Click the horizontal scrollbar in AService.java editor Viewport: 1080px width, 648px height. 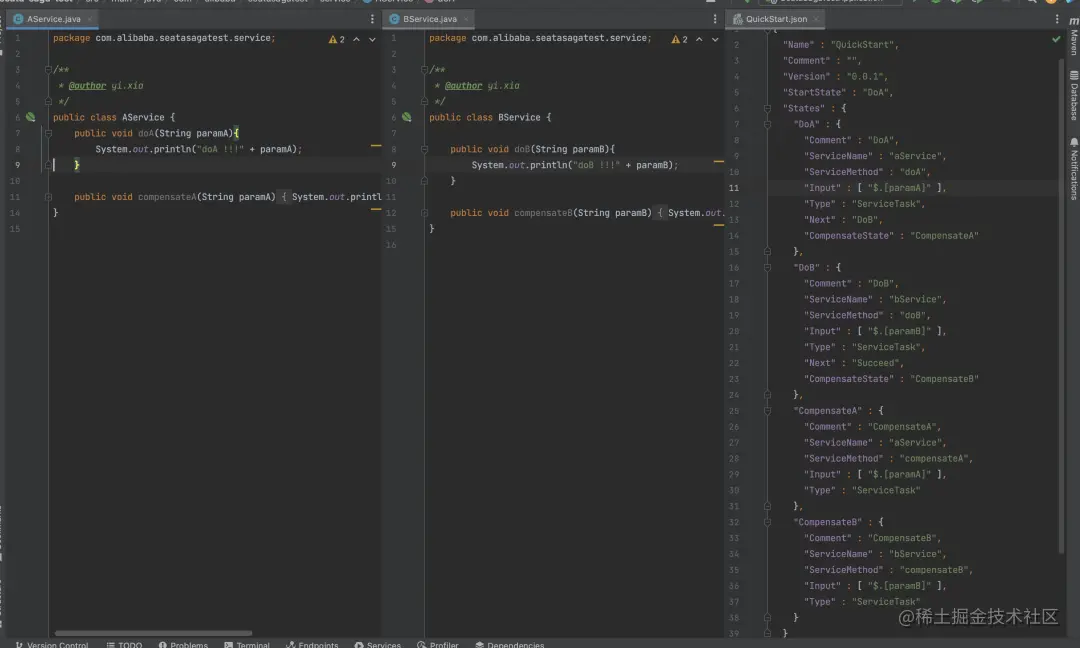coord(153,633)
